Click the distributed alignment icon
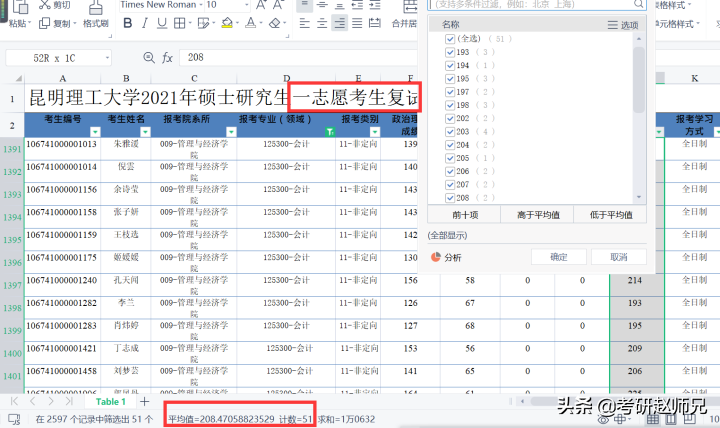 pos(375,23)
